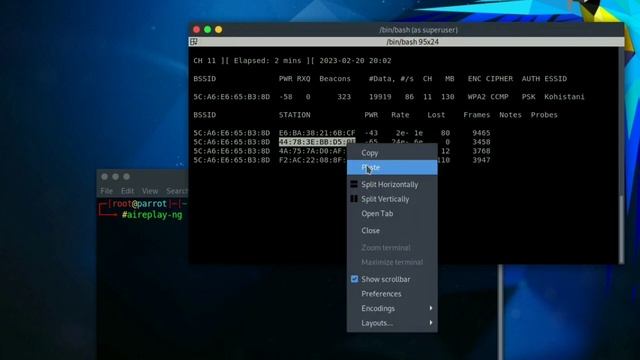Click the terminal grid layout icon
Viewport: 640px width, 360px height.
coord(194,42)
